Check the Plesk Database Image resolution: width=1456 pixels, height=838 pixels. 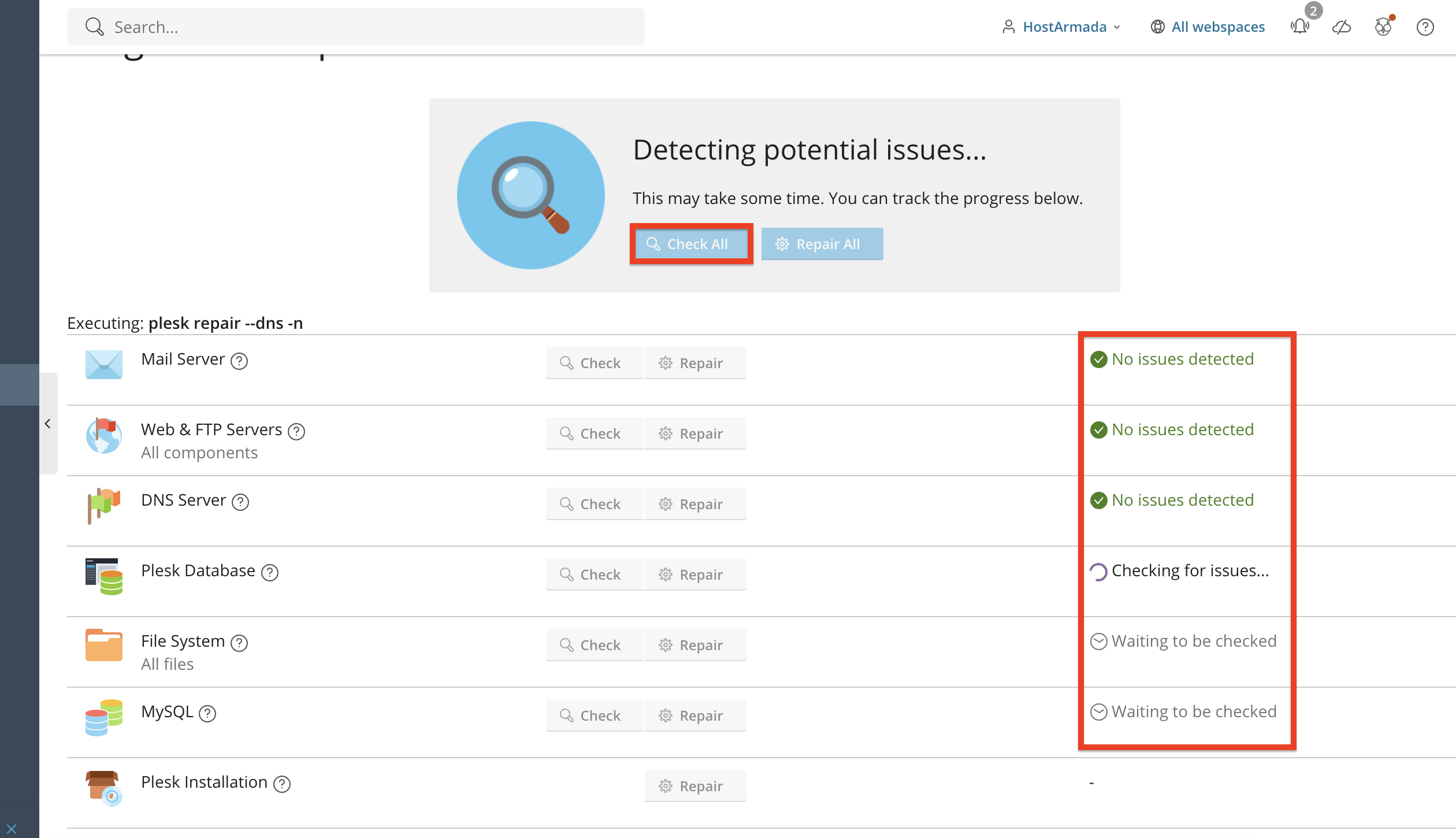595,574
